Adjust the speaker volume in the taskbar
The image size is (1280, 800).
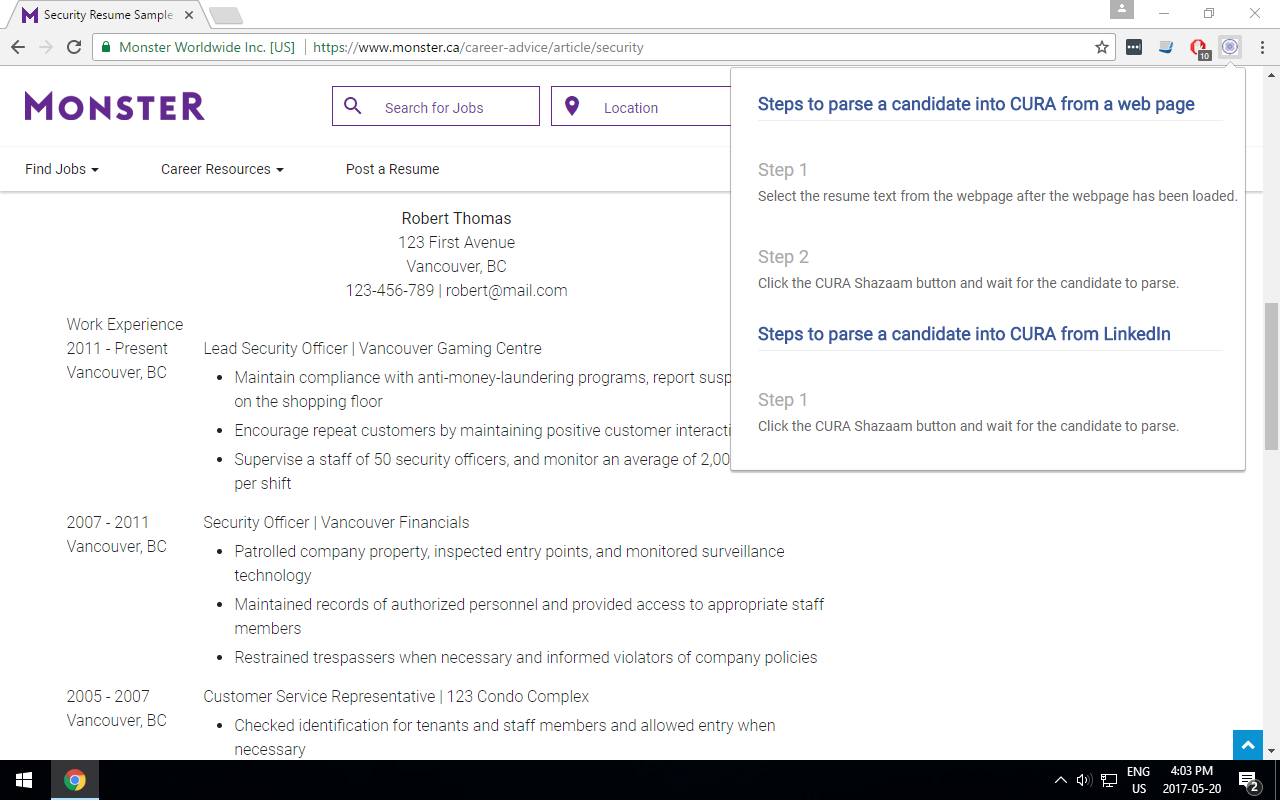pos(1083,781)
